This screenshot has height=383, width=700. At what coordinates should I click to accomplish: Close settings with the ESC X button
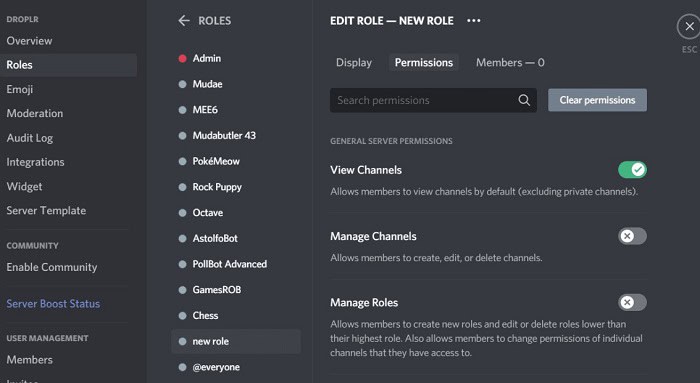pos(689,27)
